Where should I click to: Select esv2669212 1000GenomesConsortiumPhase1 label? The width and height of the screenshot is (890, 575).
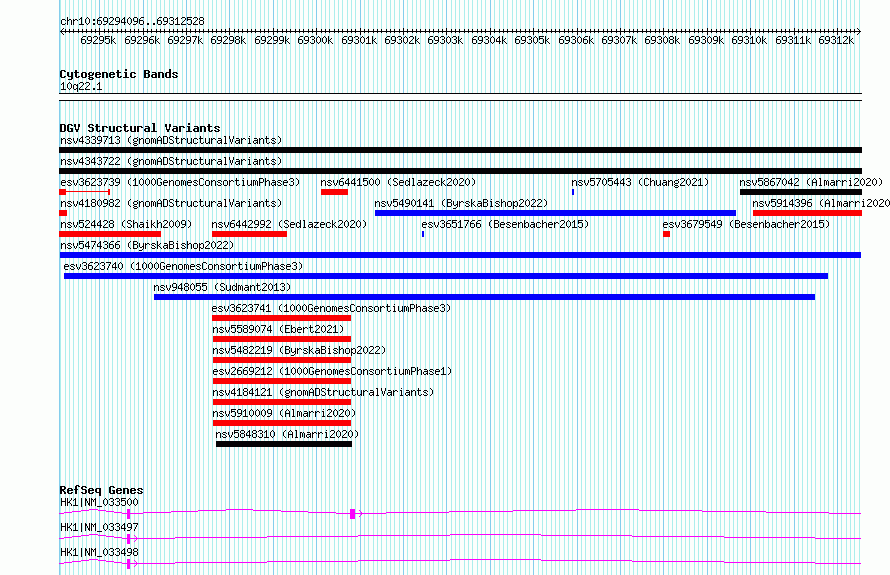coord(333,371)
